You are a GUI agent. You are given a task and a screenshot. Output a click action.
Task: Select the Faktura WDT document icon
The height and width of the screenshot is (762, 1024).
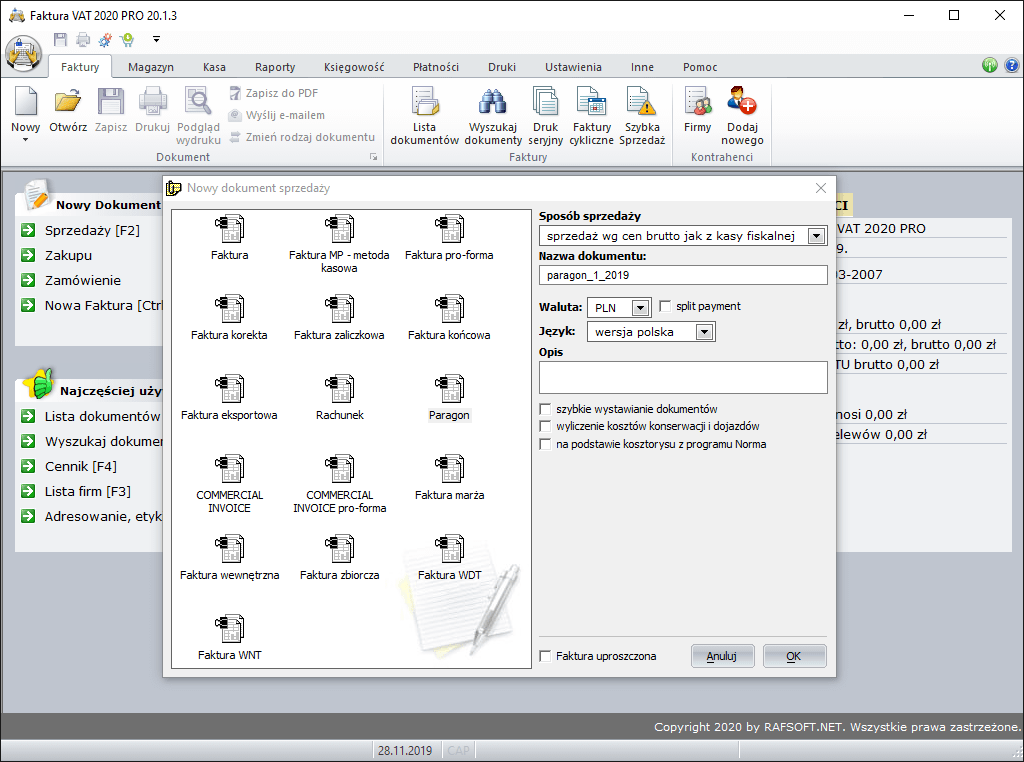pos(449,550)
